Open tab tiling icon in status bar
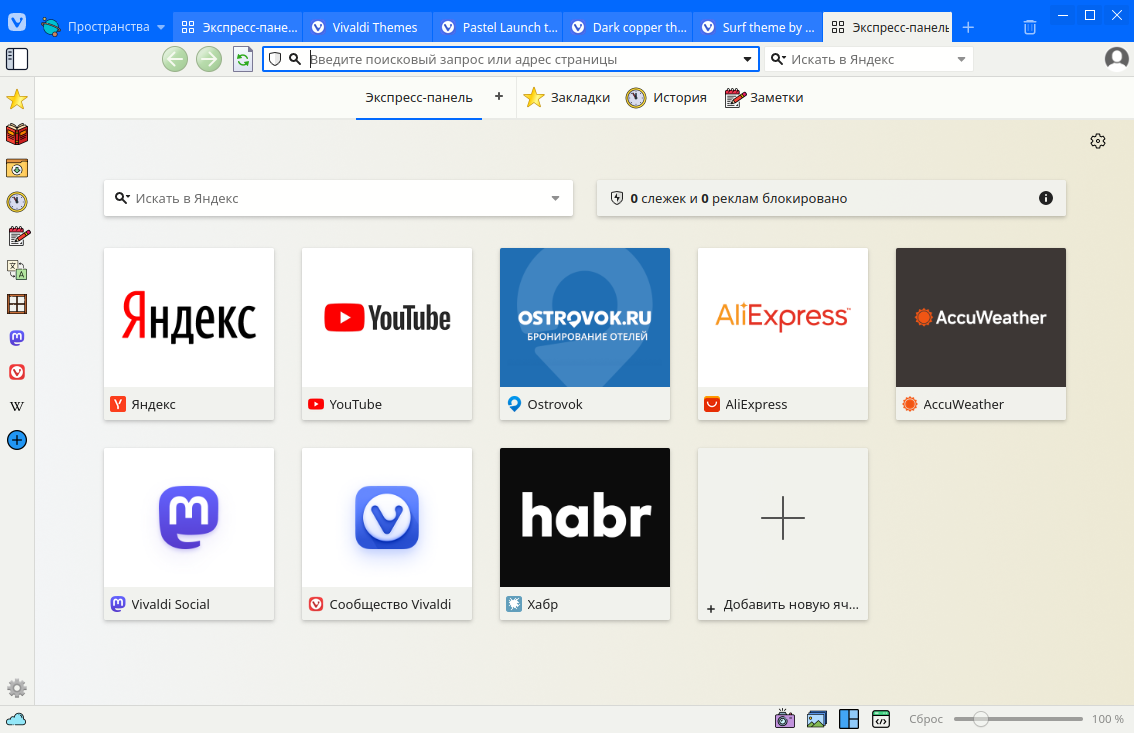The height and width of the screenshot is (733, 1134). tap(849, 719)
